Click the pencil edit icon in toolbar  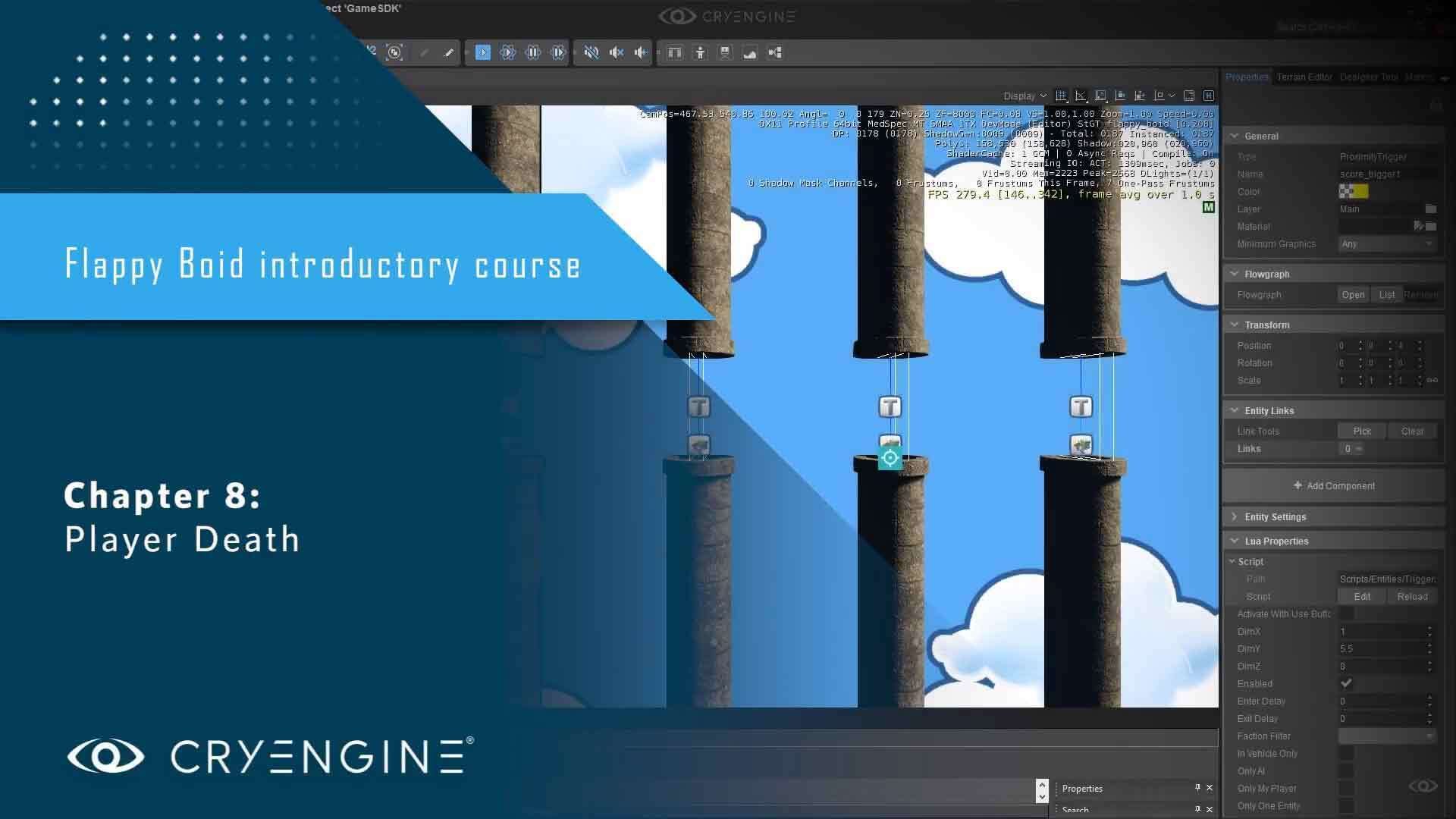click(x=448, y=52)
